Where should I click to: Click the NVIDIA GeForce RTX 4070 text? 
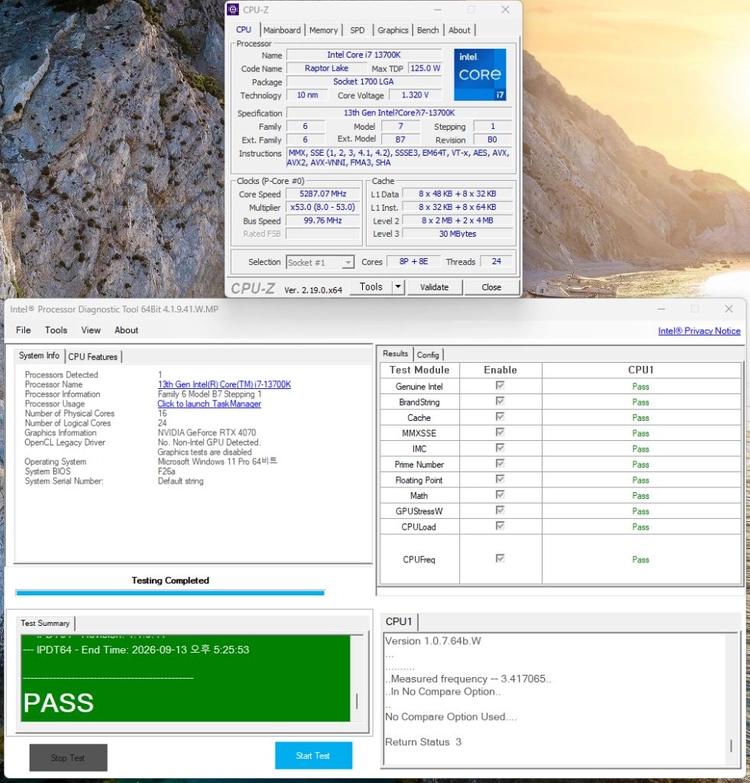pyautogui.click(x=207, y=432)
